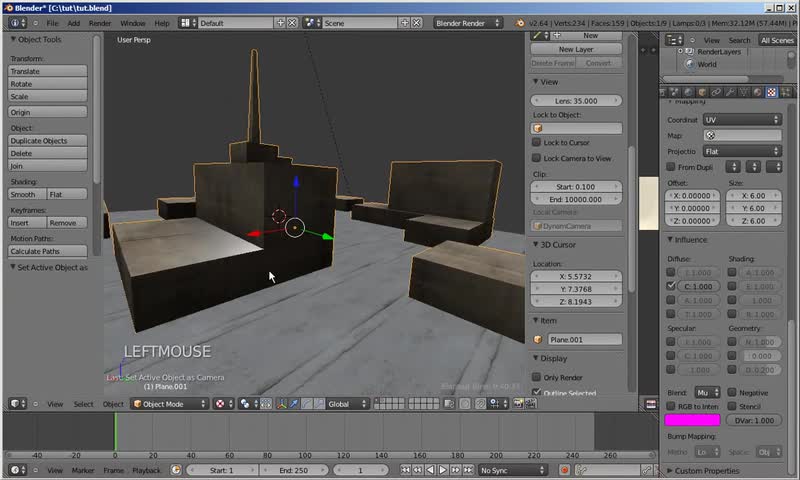Enable Lock to Cursor checkbox

tap(536, 142)
